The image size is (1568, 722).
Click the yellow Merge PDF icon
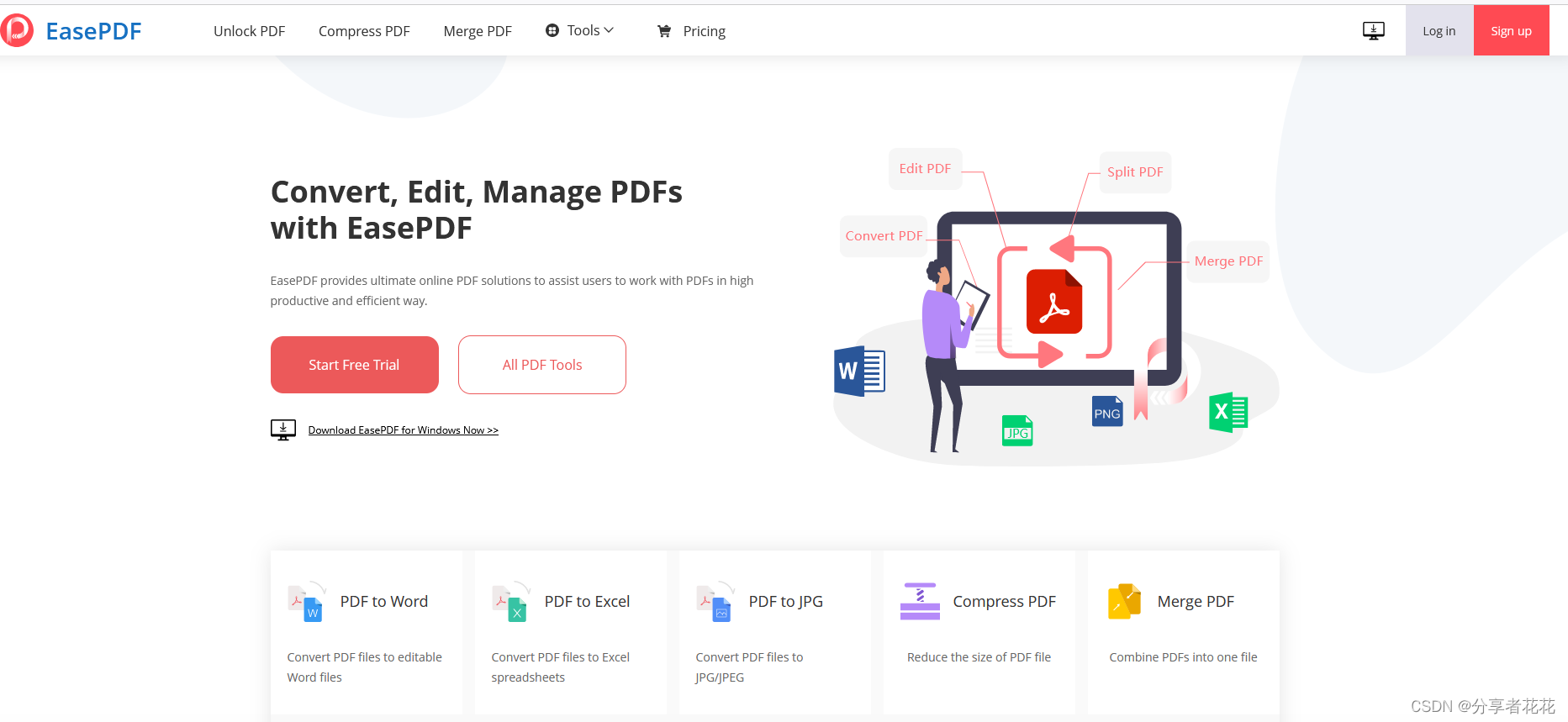coord(1125,602)
